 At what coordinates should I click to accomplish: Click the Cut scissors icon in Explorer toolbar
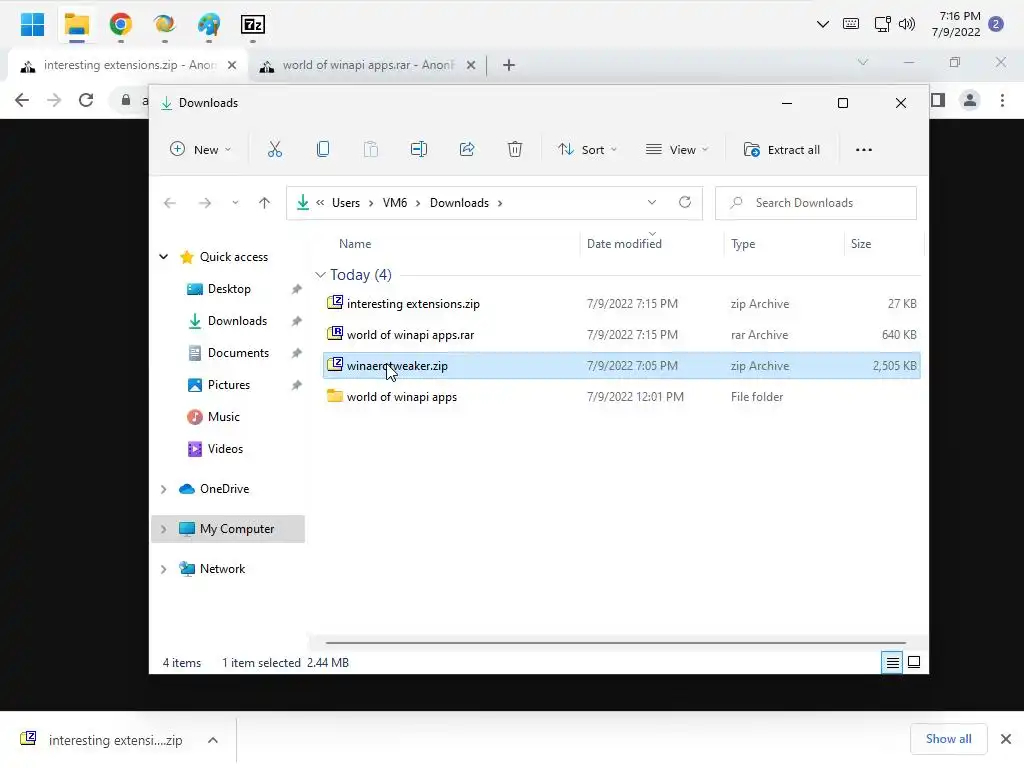(x=275, y=150)
